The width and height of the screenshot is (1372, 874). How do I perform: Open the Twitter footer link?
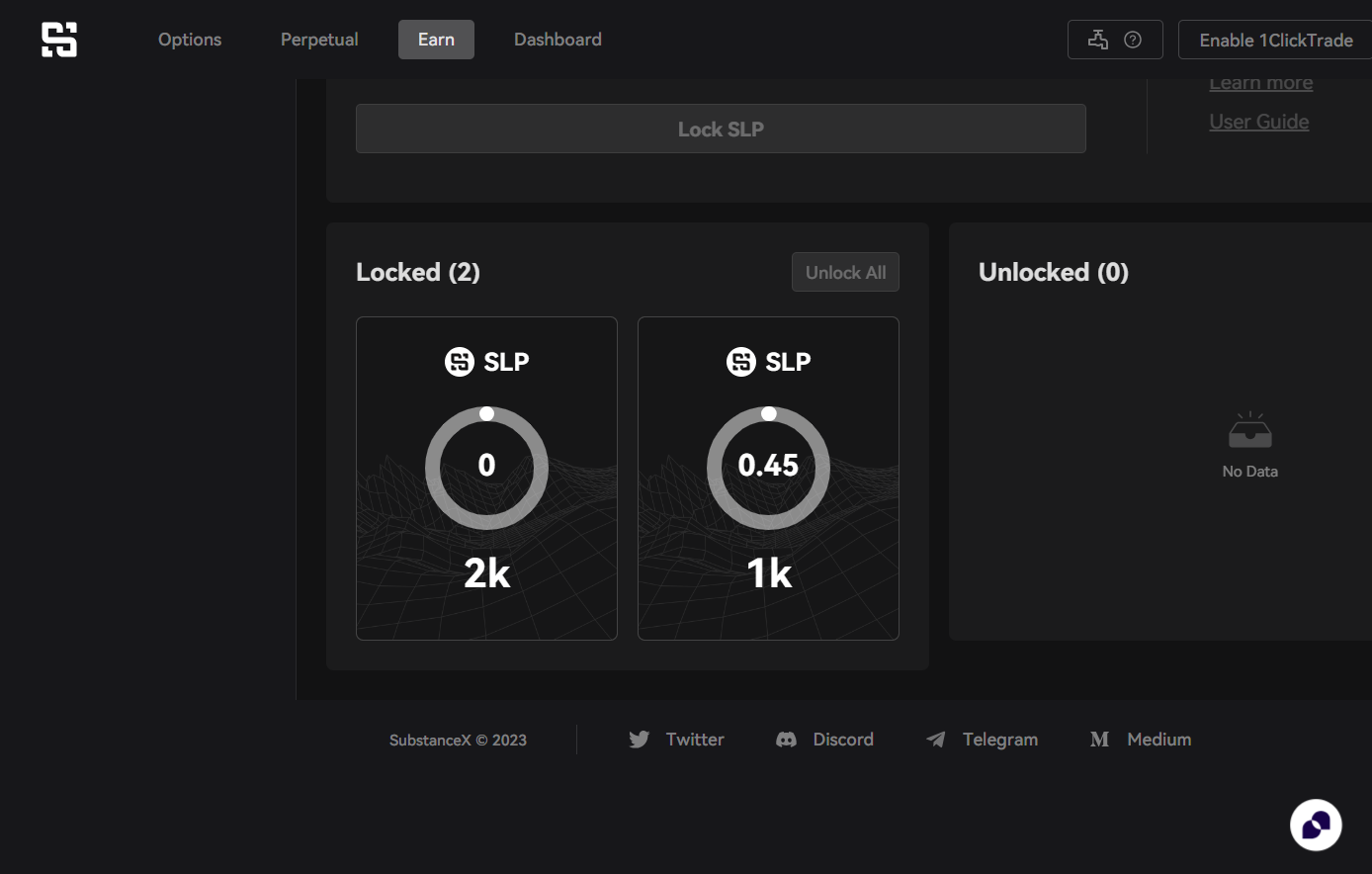pos(677,740)
